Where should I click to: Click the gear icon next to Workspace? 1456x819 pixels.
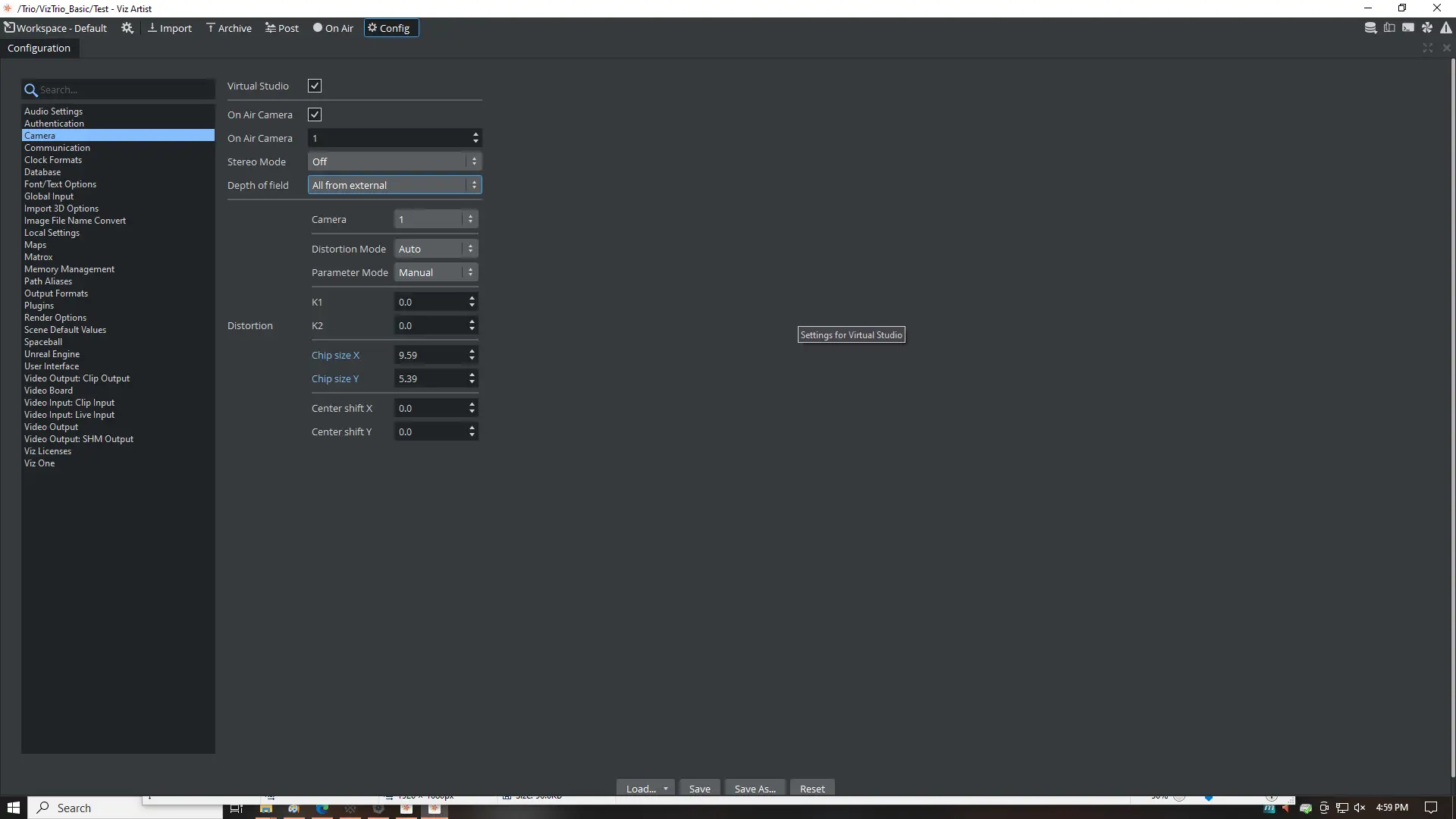click(x=127, y=28)
